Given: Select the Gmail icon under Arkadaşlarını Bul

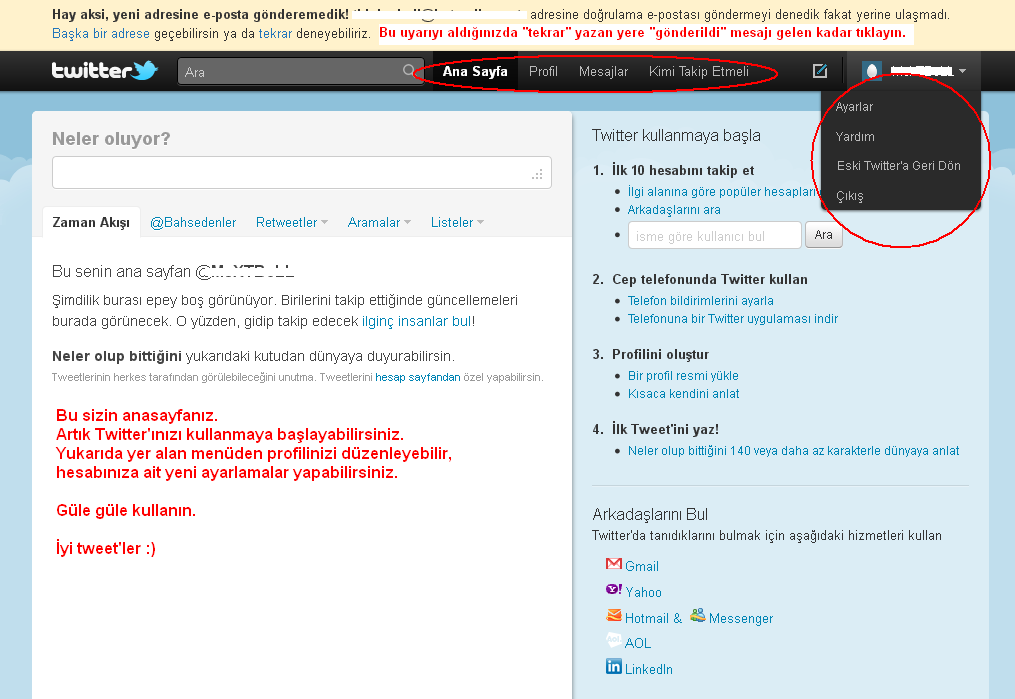Looking at the screenshot, I should pos(614,564).
